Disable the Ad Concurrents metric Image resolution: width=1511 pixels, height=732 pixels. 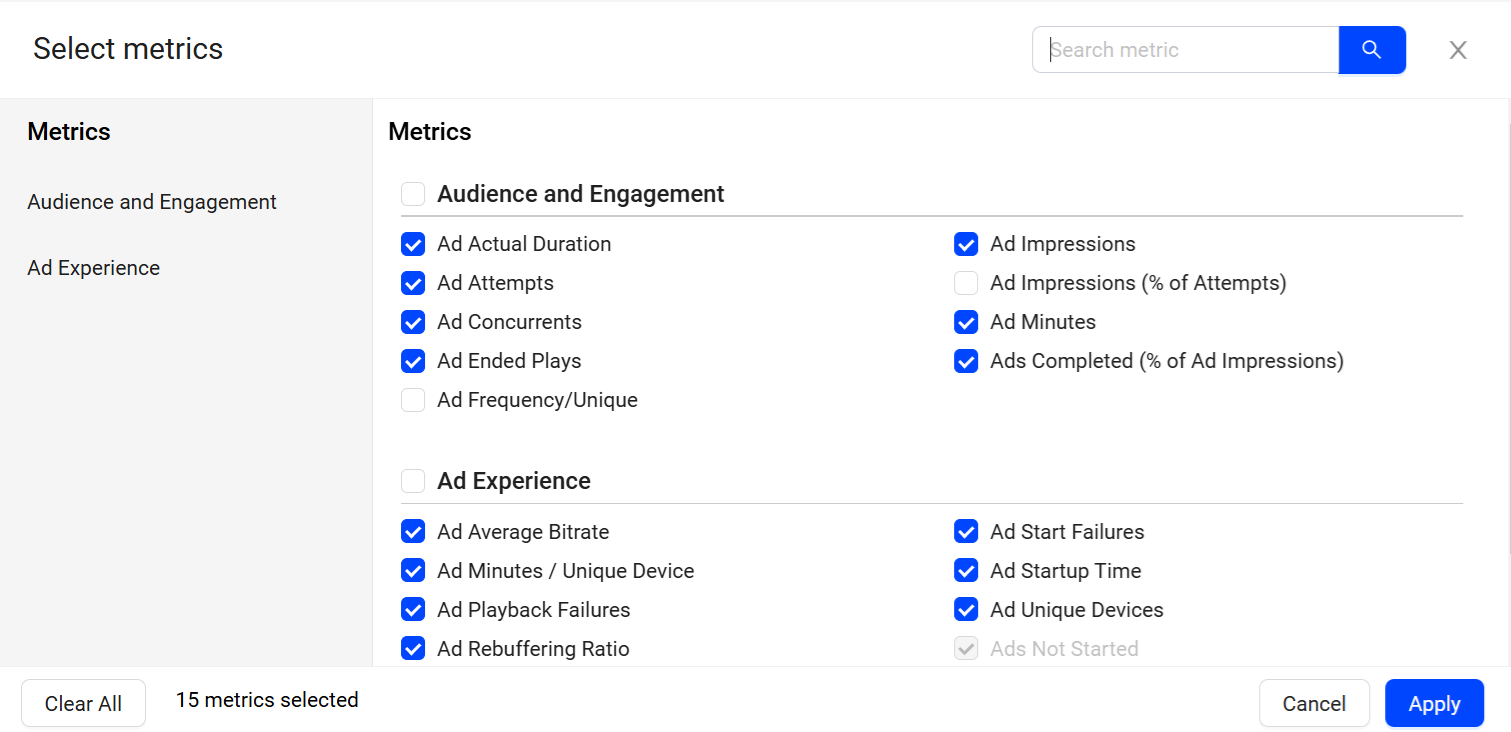[413, 322]
